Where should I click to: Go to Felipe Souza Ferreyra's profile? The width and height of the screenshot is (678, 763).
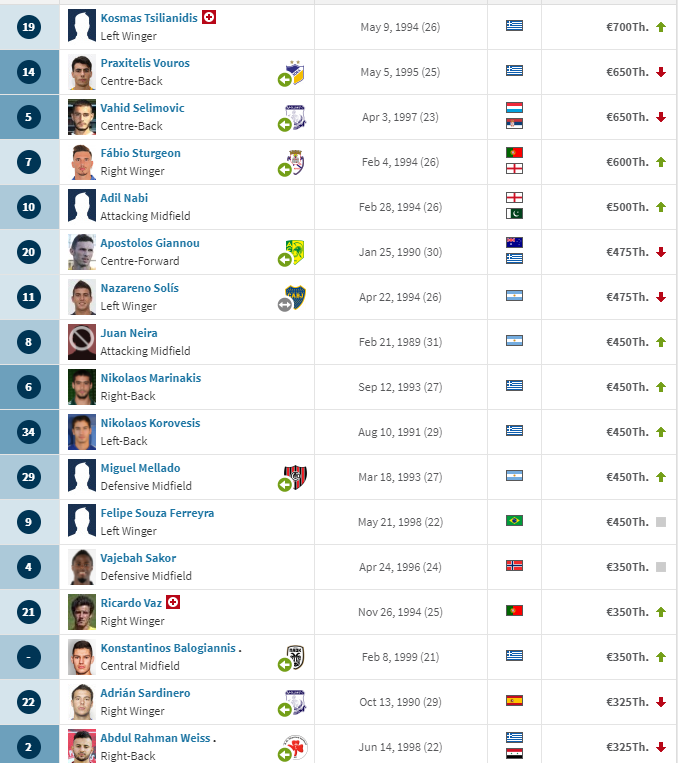157,513
